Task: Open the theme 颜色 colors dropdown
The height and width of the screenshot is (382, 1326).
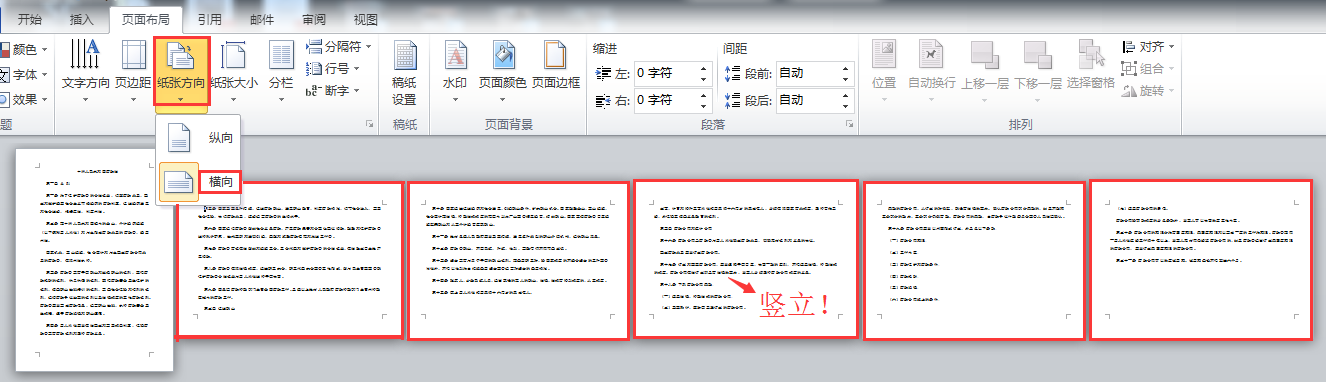Action: (x=24, y=49)
